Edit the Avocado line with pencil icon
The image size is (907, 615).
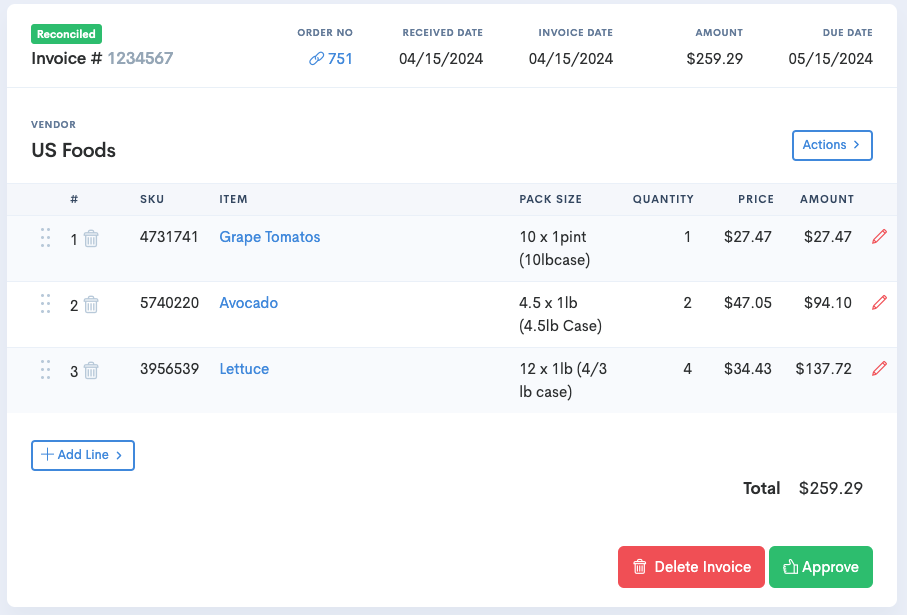[879, 303]
